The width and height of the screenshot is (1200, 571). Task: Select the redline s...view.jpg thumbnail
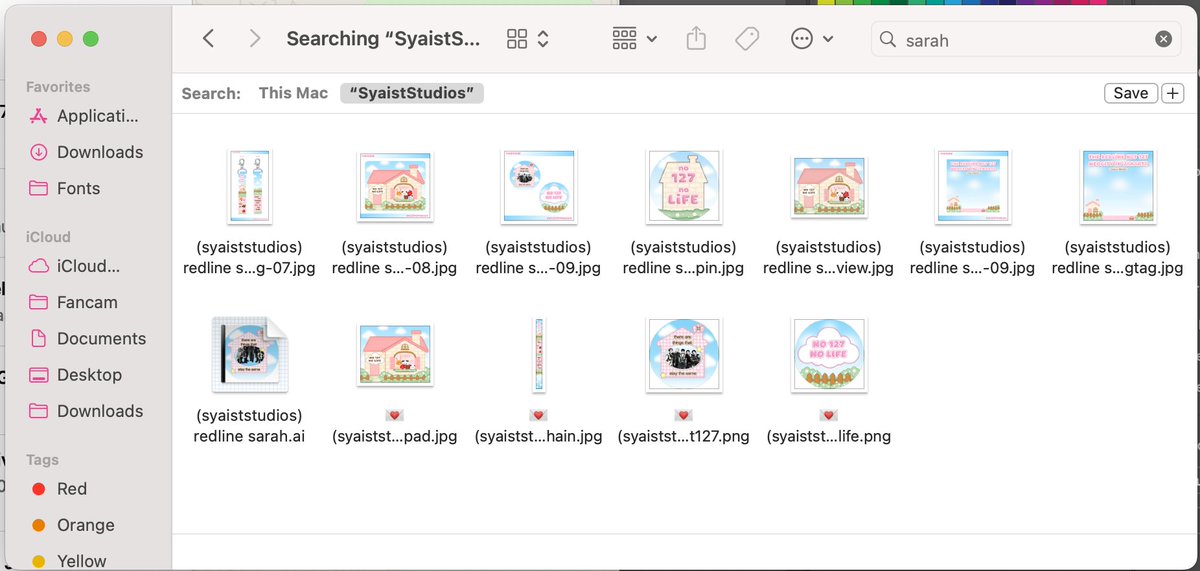[829, 186]
